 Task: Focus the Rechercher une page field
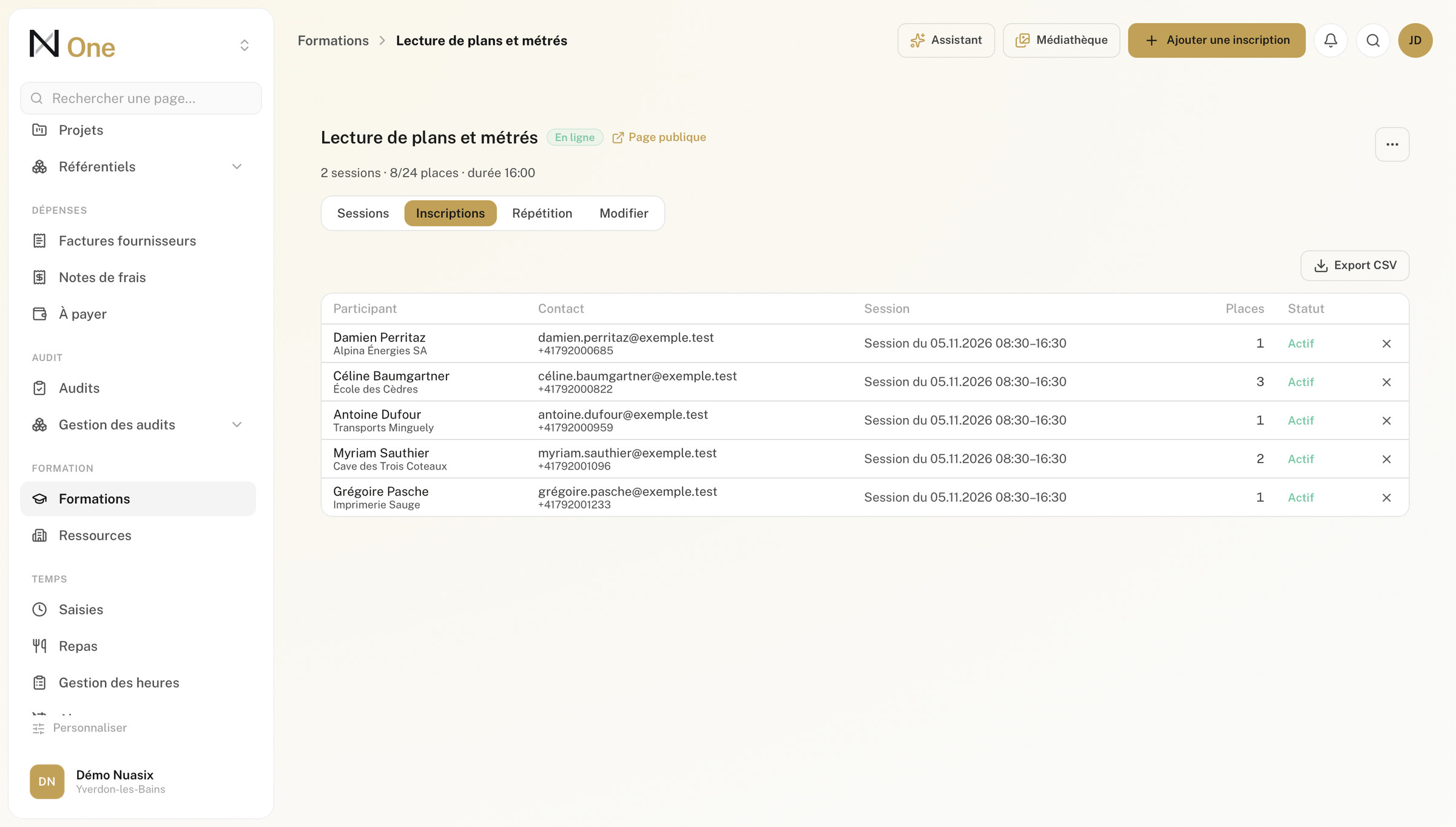pos(141,98)
